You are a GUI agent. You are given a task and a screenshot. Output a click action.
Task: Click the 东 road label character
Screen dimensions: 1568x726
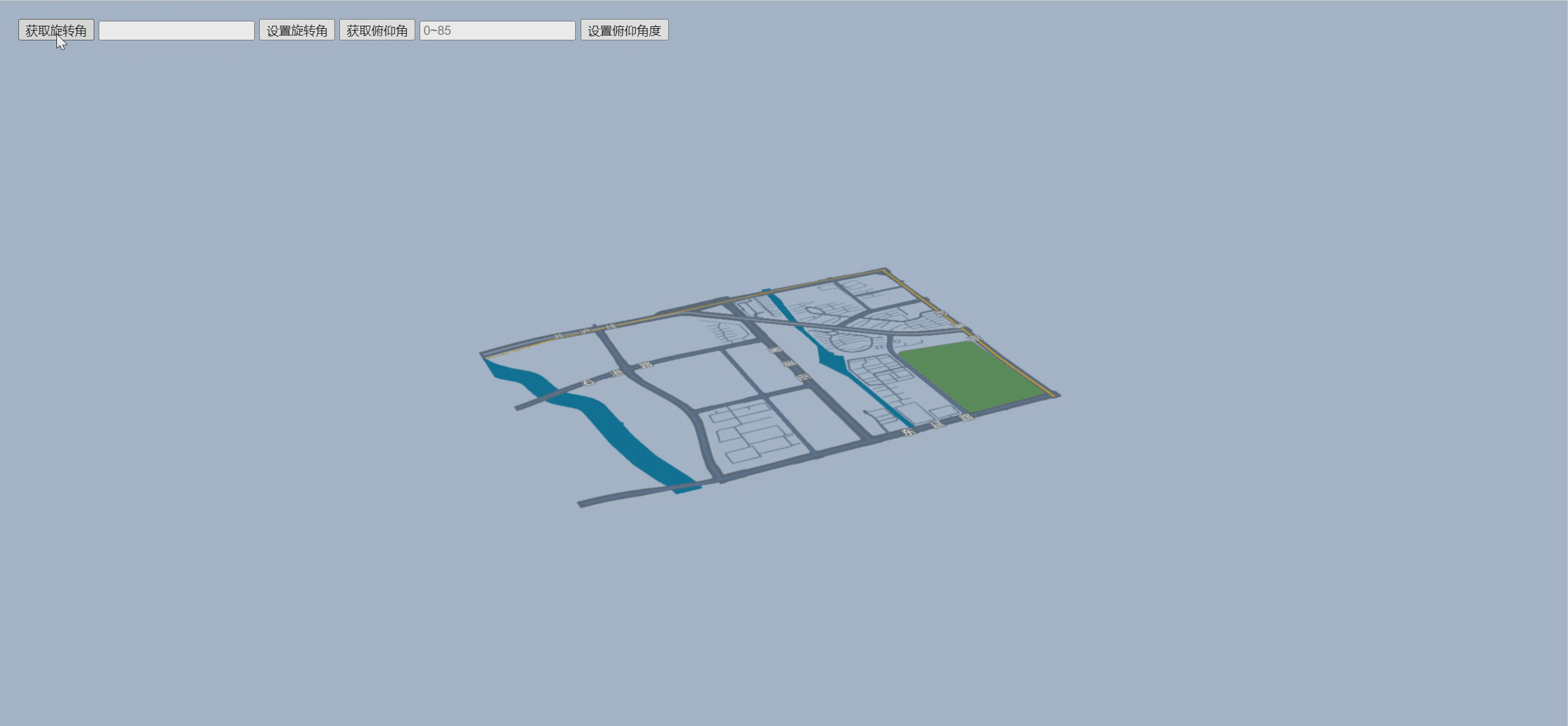click(908, 432)
